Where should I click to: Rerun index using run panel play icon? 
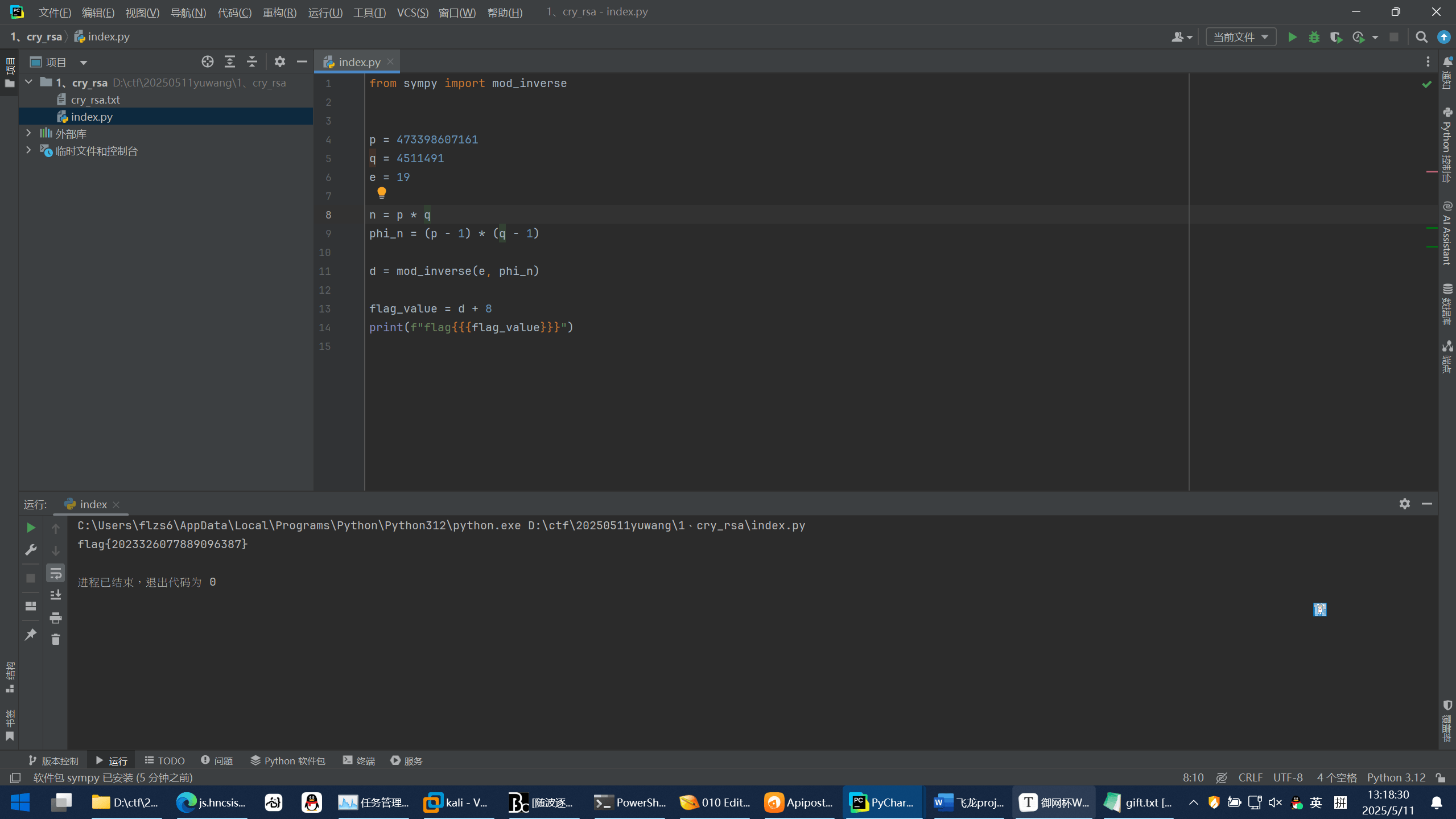point(31,528)
